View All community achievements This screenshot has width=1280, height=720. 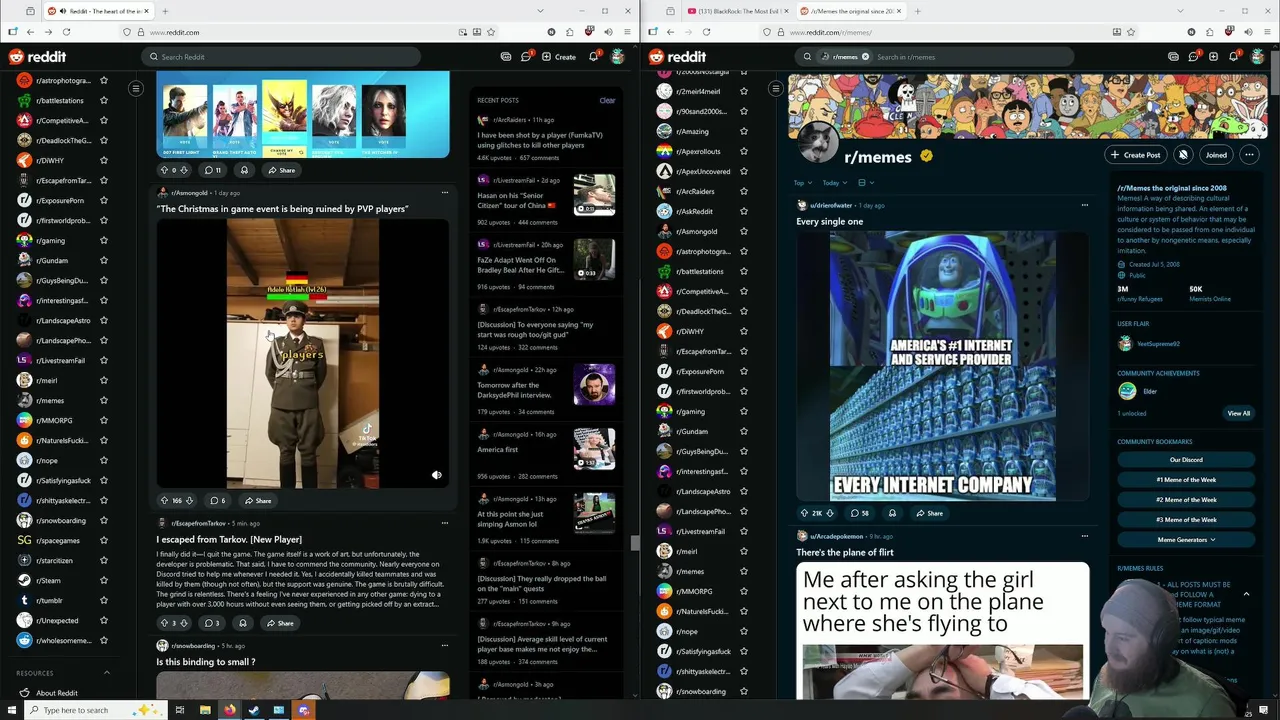click(x=1238, y=413)
